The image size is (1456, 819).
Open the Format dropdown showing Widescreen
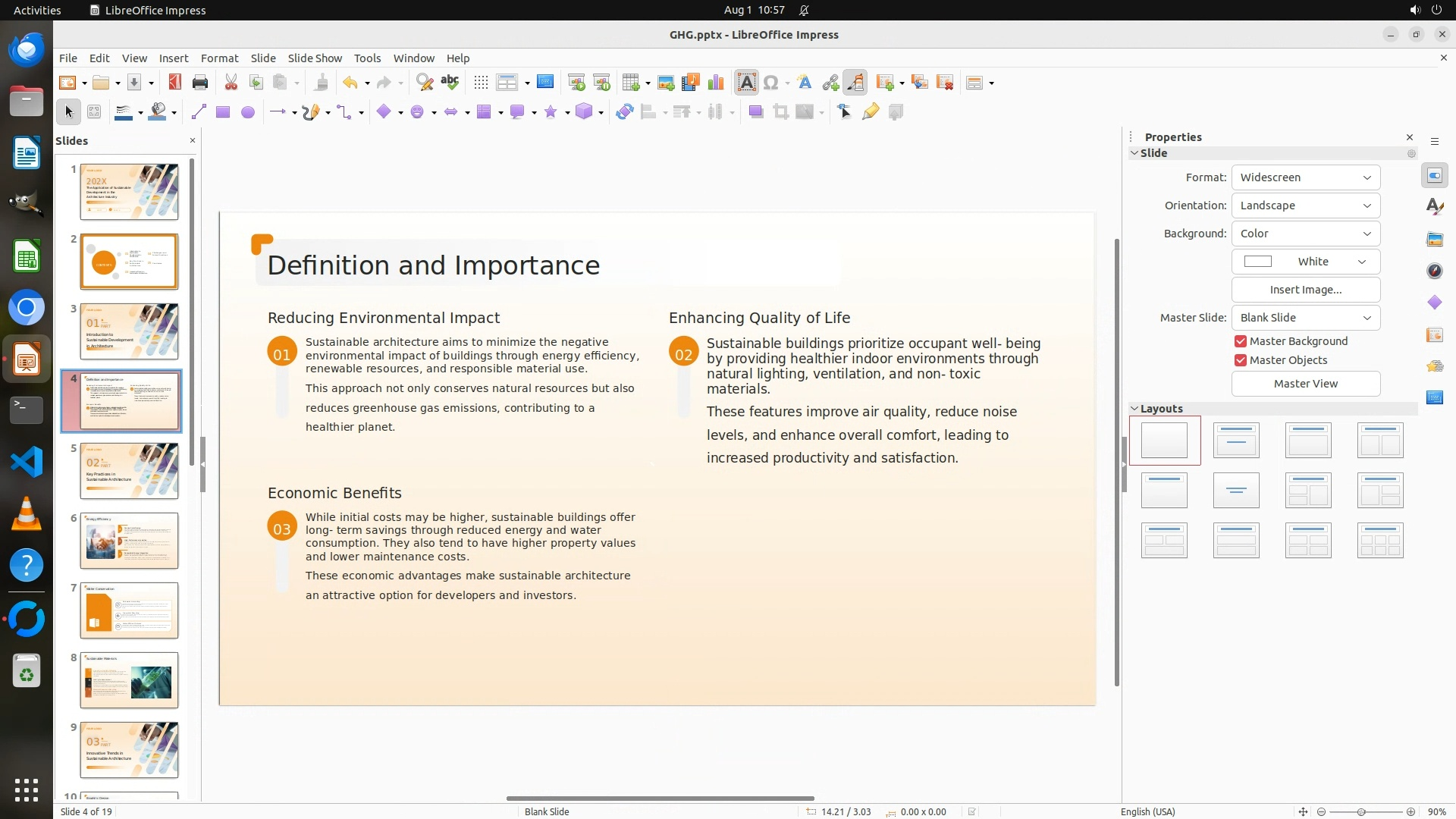pyautogui.click(x=1305, y=177)
